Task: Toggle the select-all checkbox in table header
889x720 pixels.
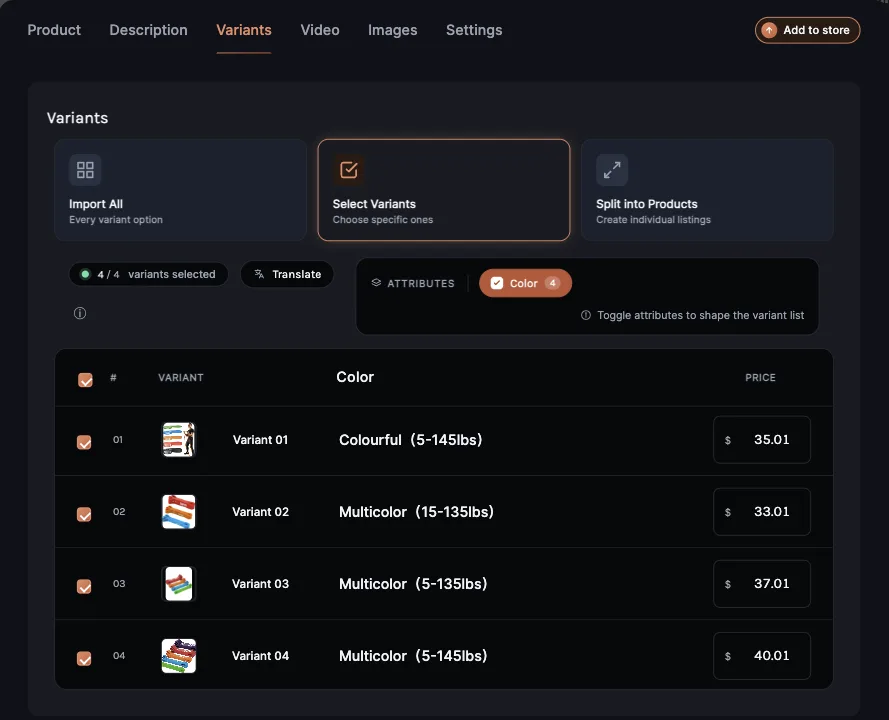Action: (85, 380)
